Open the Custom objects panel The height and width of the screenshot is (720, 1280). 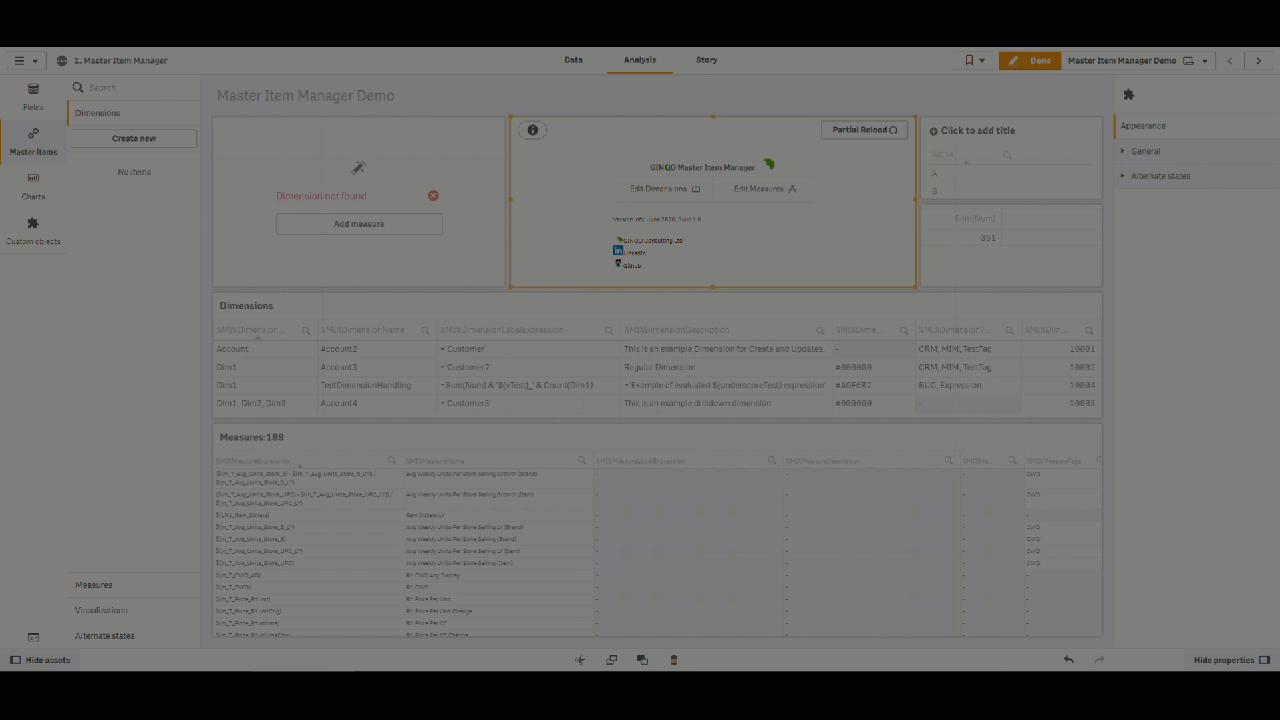33,231
